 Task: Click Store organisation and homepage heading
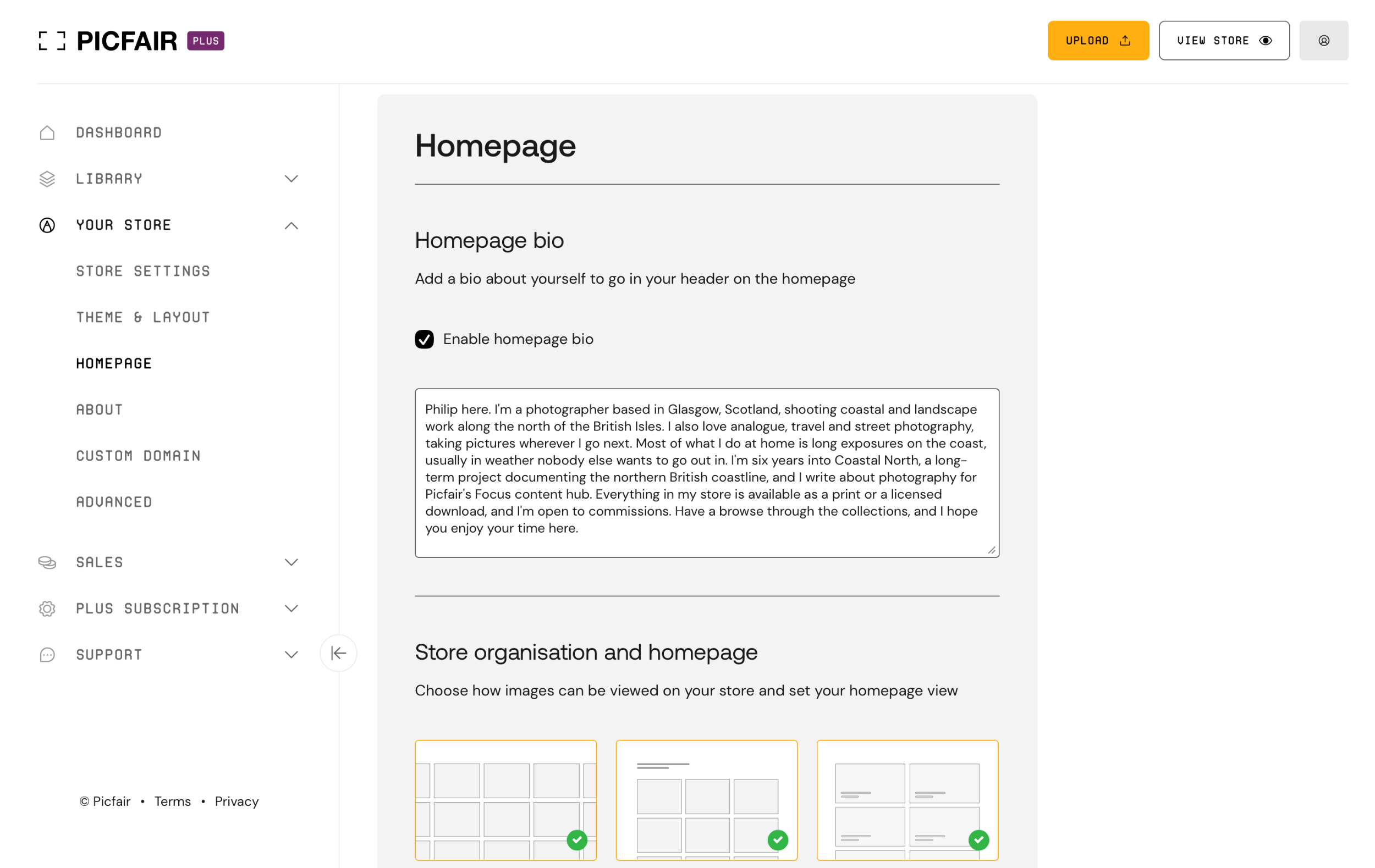click(586, 653)
